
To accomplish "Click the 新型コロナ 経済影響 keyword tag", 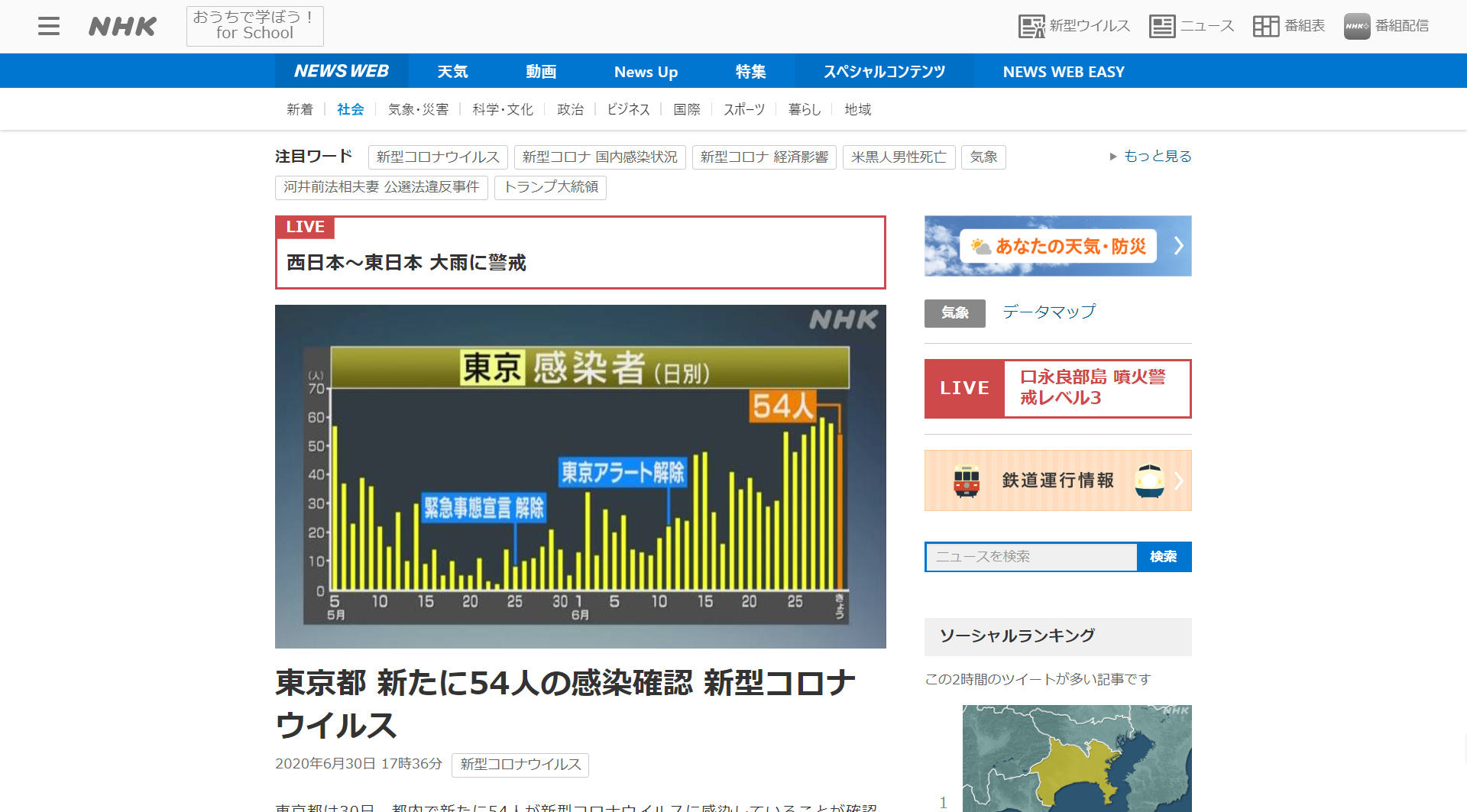I will click(763, 157).
